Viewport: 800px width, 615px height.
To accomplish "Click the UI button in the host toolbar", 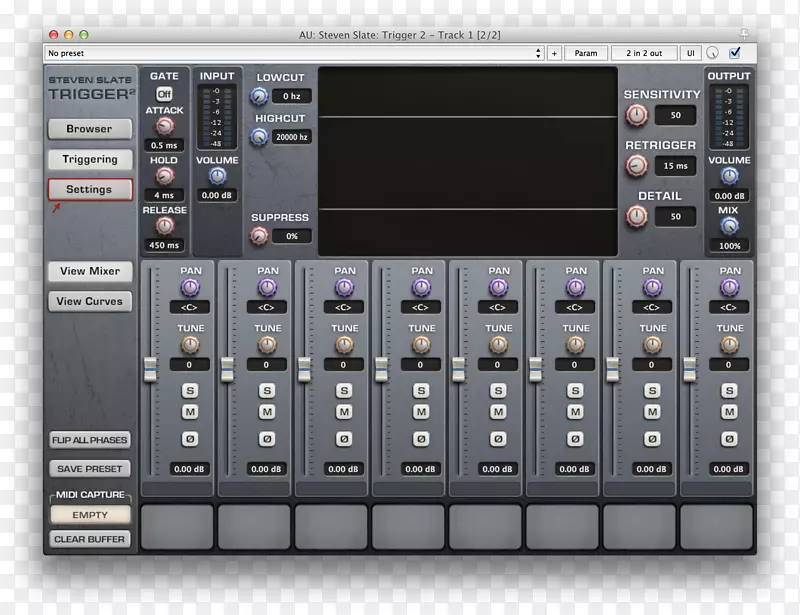I will tap(691, 53).
